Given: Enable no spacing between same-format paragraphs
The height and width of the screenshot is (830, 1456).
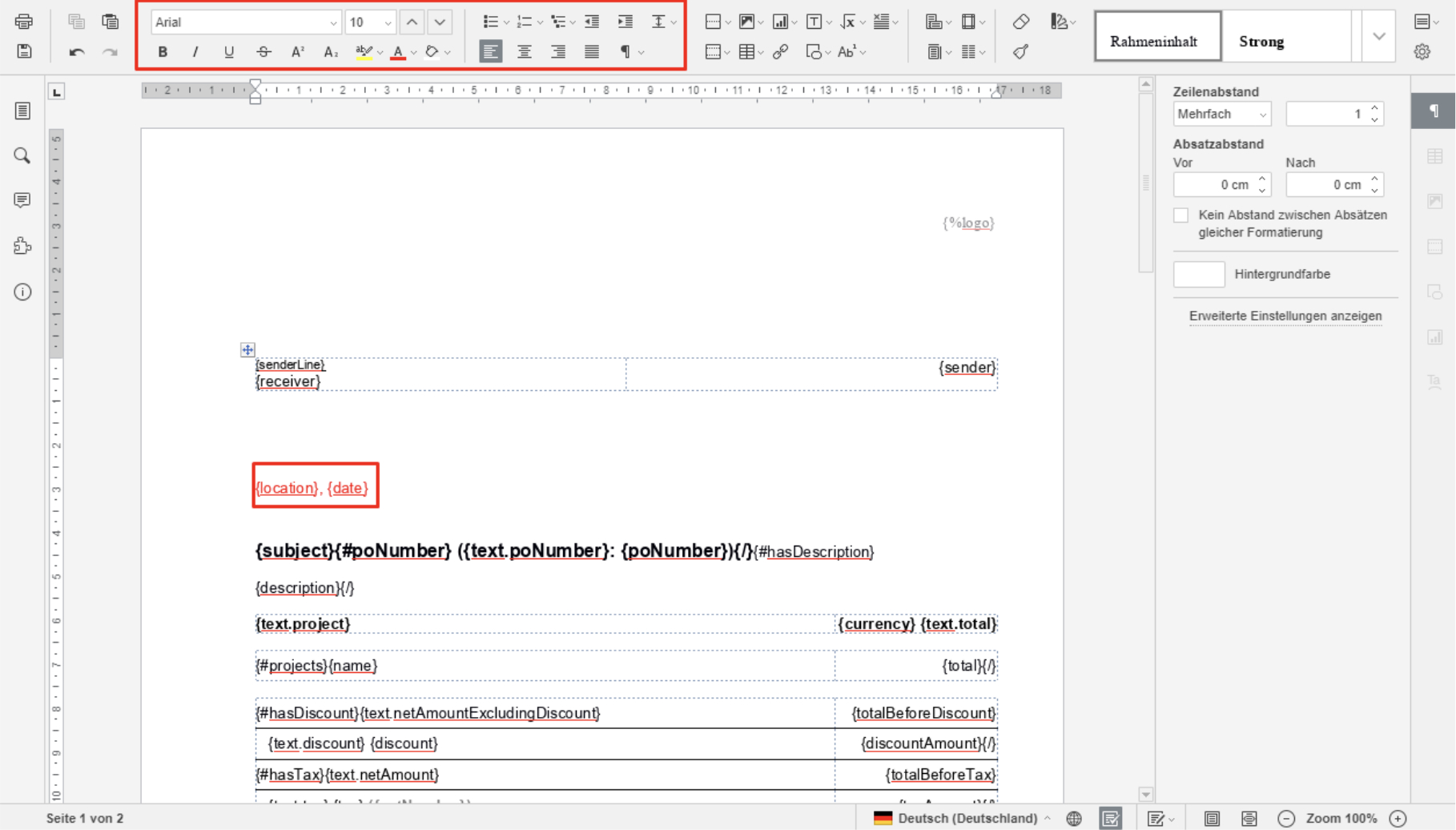Looking at the screenshot, I should (1180, 216).
